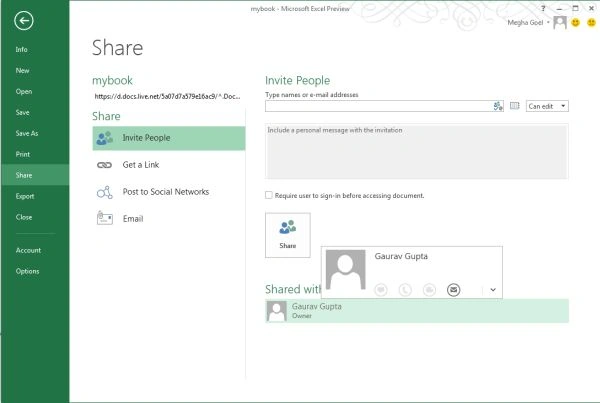Click the video call icon on contact card

click(429, 290)
